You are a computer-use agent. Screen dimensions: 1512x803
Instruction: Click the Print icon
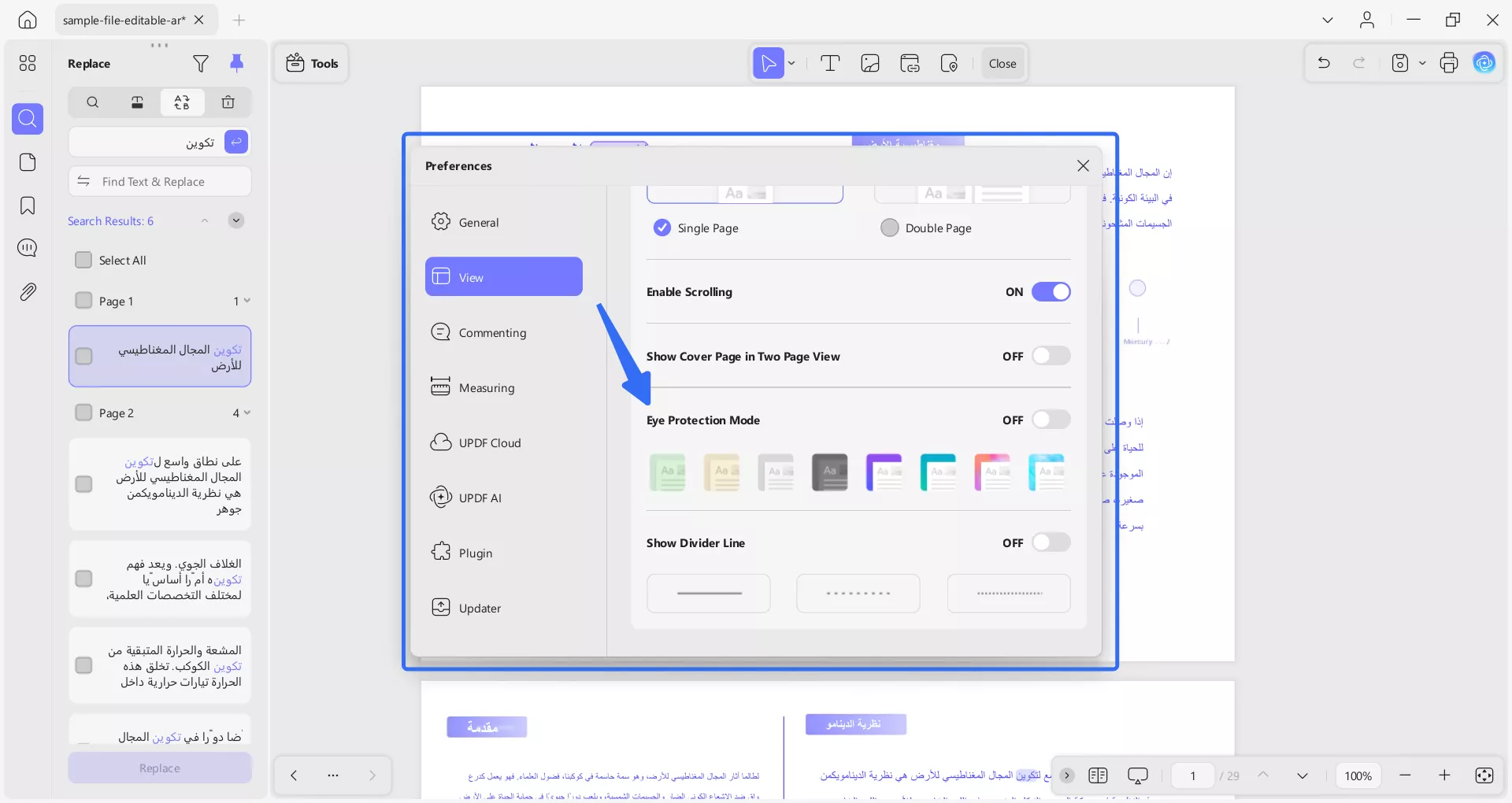tap(1449, 63)
